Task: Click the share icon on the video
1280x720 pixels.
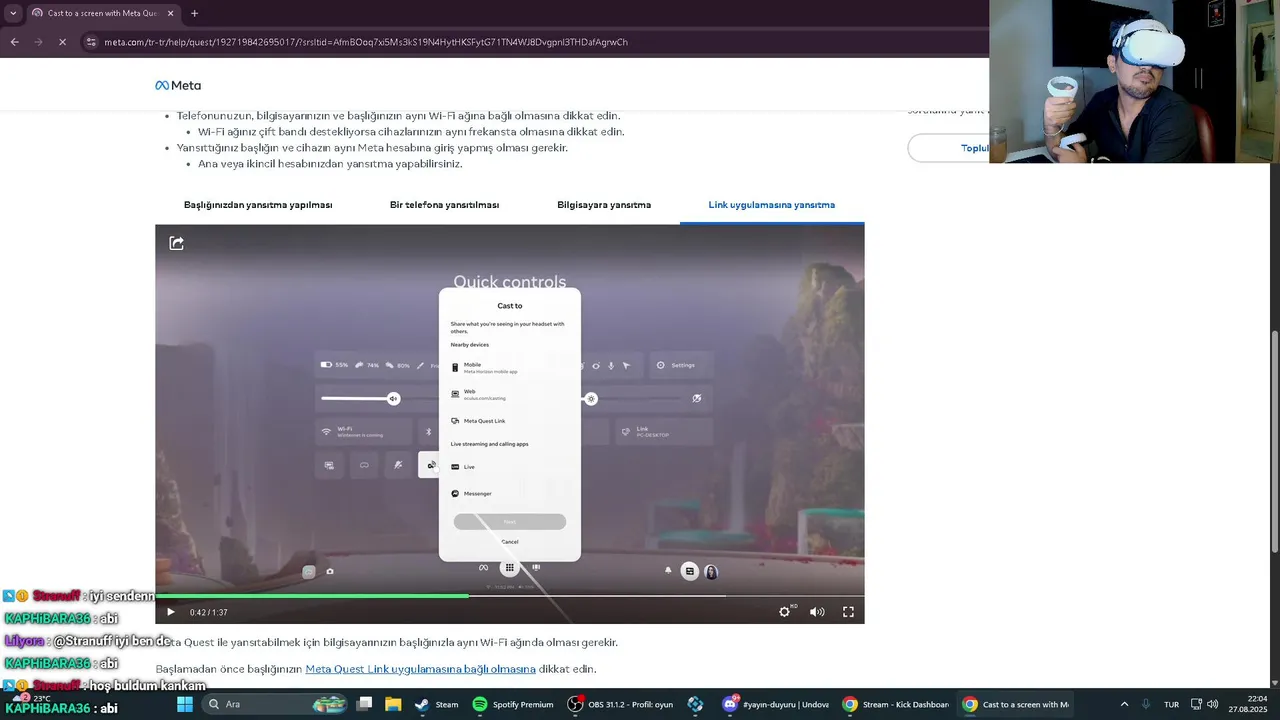Action: pos(177,243)
